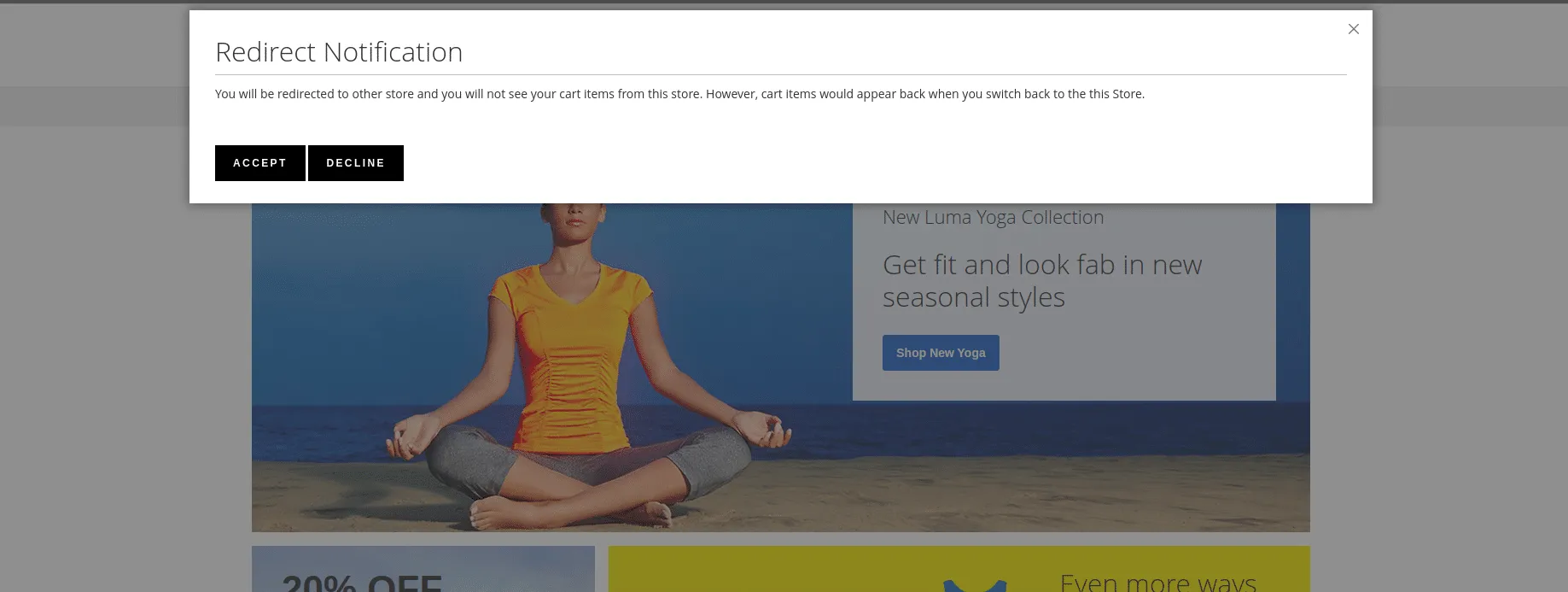
Task: Click the 20% OFF headline text
Action: (x=362, y=583)
